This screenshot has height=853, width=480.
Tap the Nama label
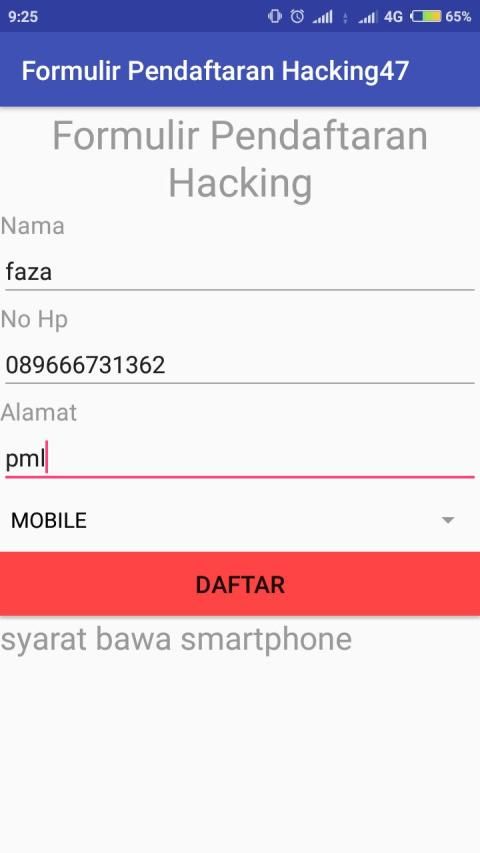(33, 226)
